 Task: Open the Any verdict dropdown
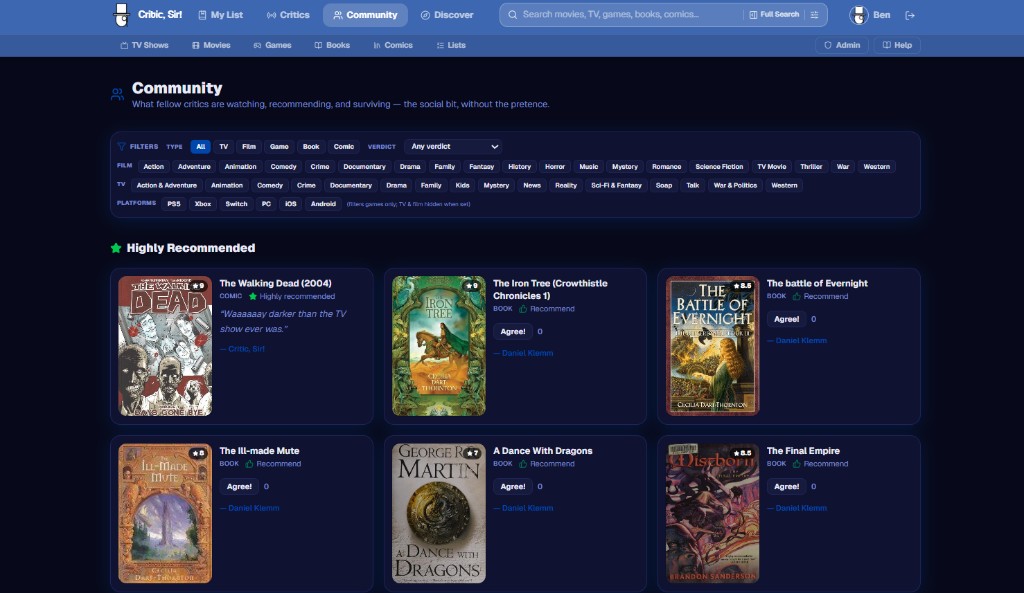pyautogui.click(x=453, y=147)
